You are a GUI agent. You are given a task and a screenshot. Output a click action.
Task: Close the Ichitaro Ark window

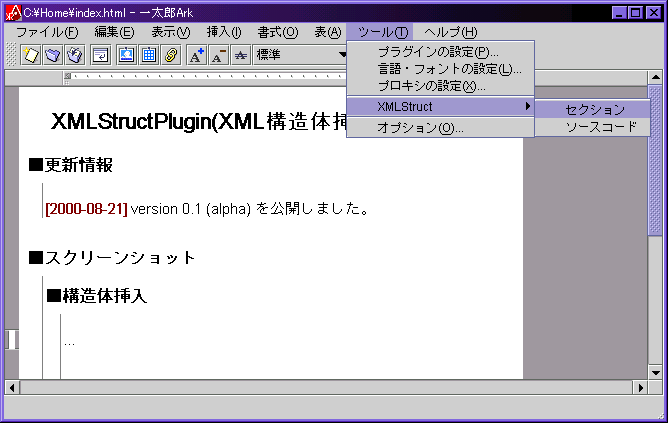tap(654, 13)
